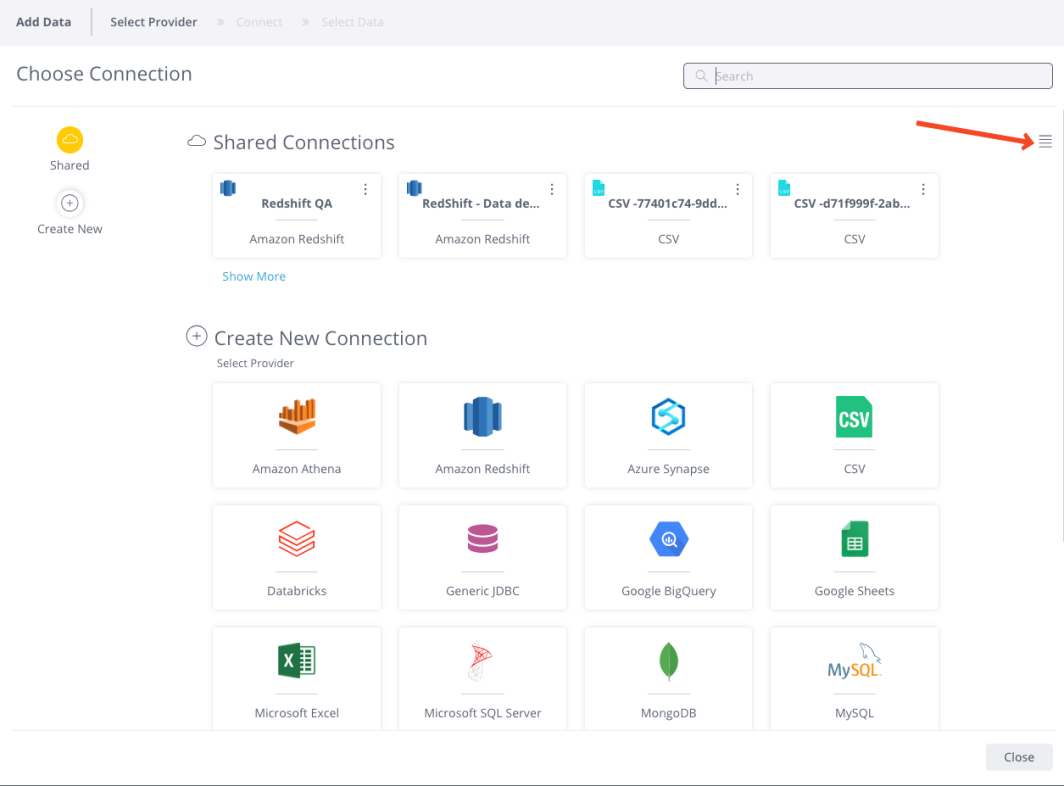Choose the MongoDB leaf icon
The width and height of the screenshot is (1064, 786).
coord(668,661)
